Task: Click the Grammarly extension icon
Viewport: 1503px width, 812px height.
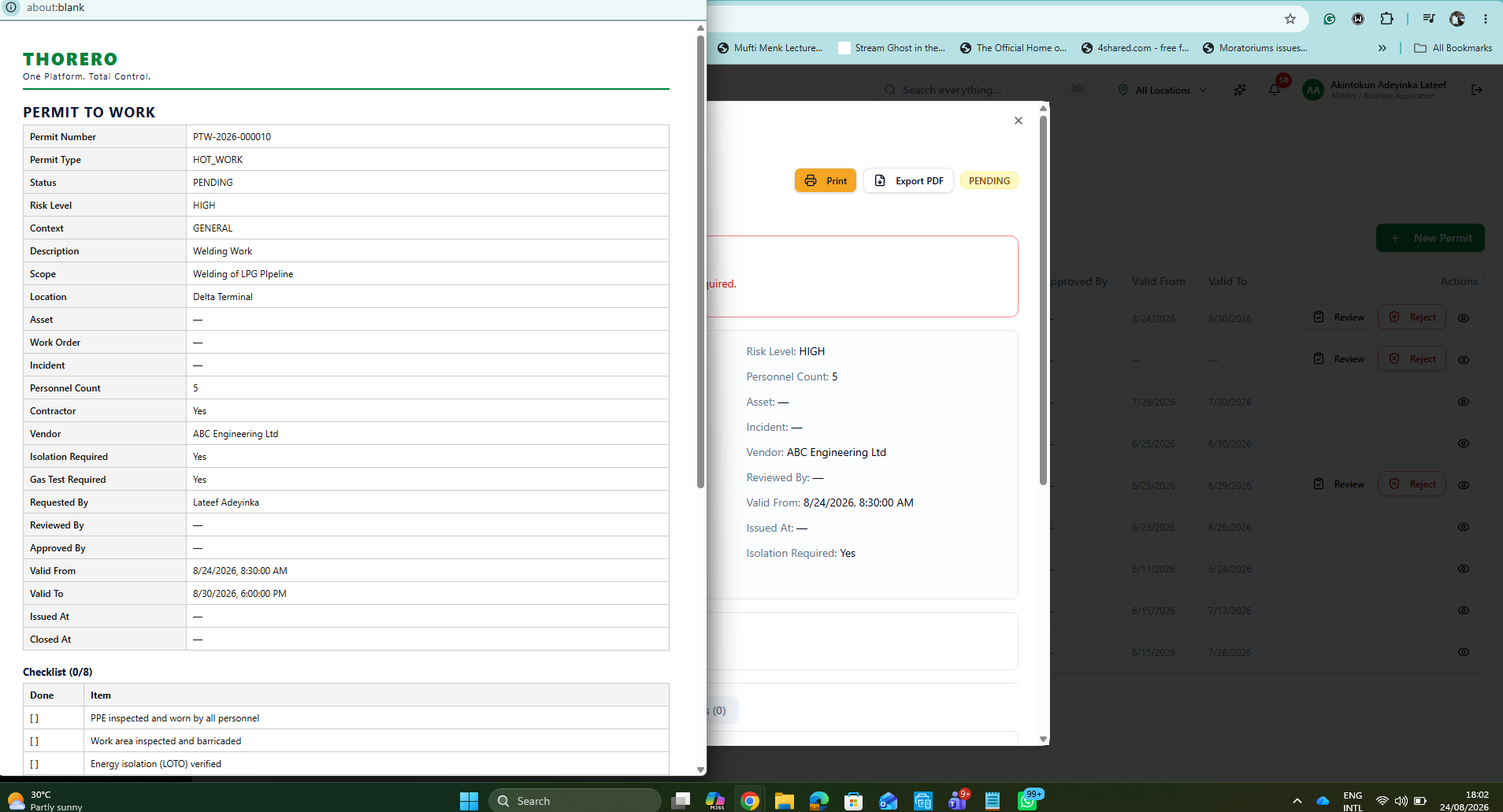Action: pos(1330,19)
